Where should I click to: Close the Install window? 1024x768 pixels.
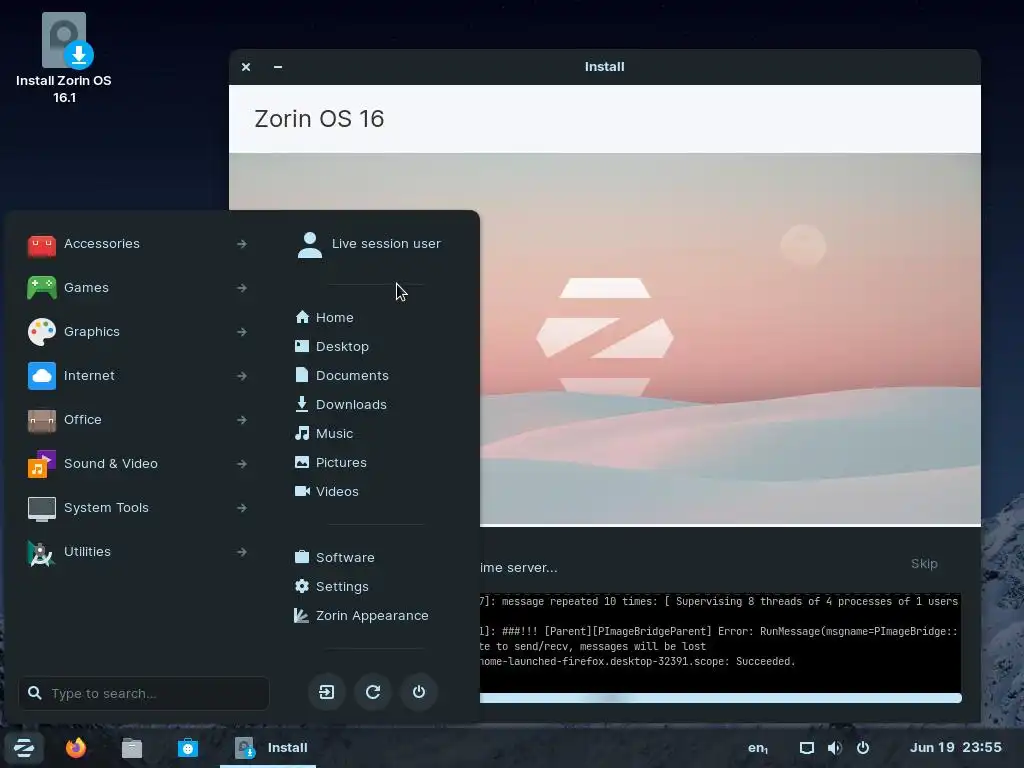(246, 67)
